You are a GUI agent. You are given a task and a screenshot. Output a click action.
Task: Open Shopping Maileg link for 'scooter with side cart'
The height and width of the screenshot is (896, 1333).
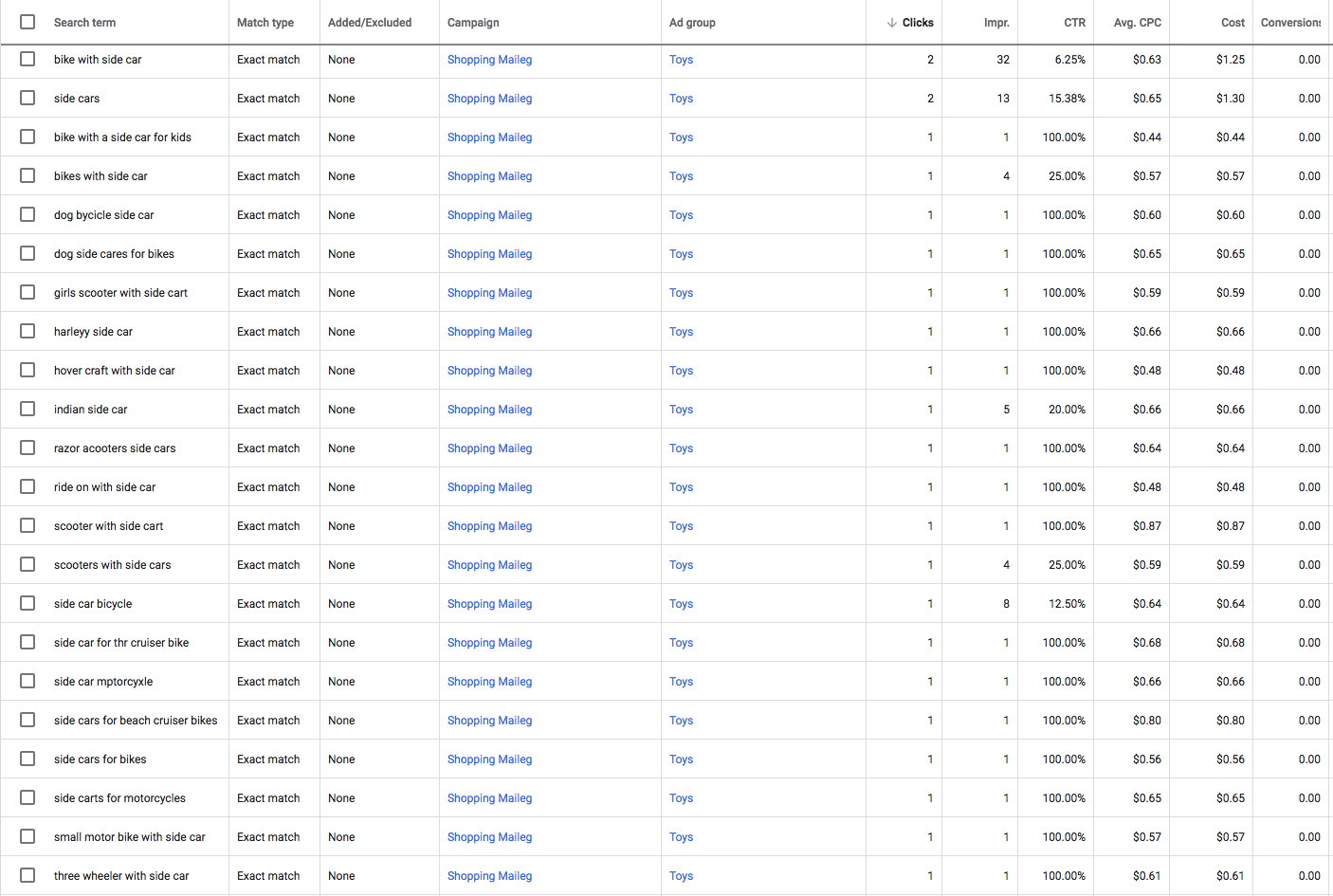point(489,526)
